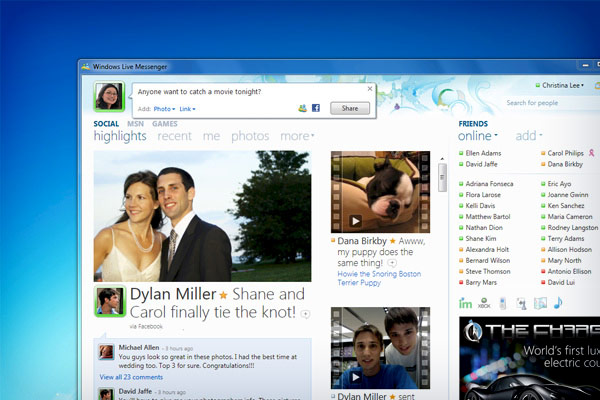The image size is (600, 400).
Task: Click in the status message text field
Action: [x=249, y=92]
